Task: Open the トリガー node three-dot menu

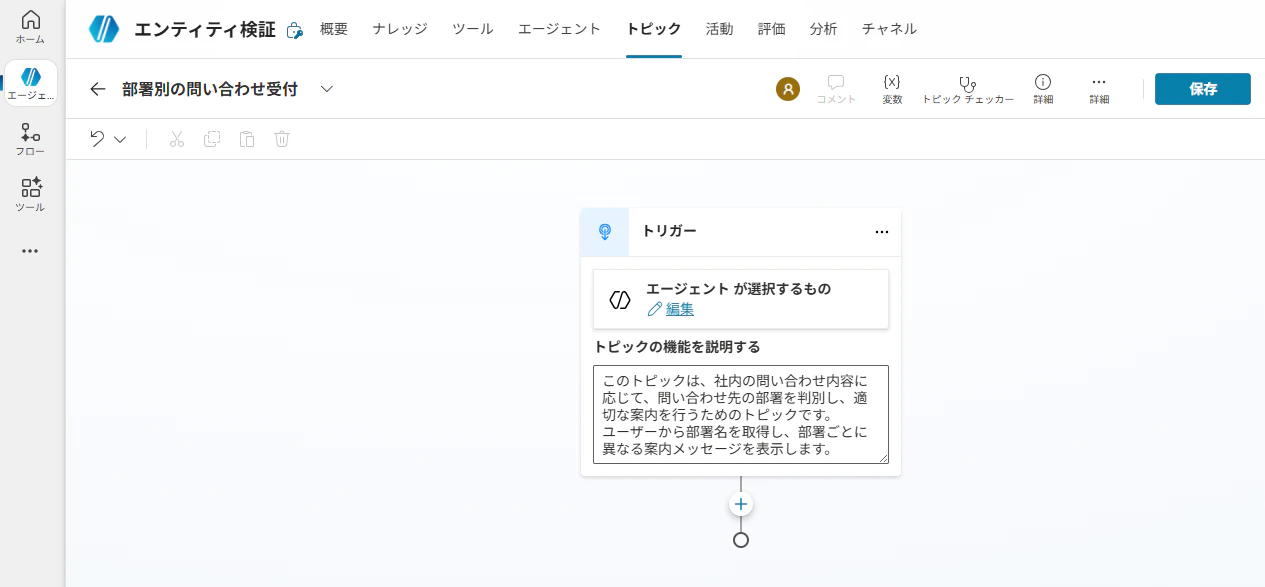Action: 881,232
